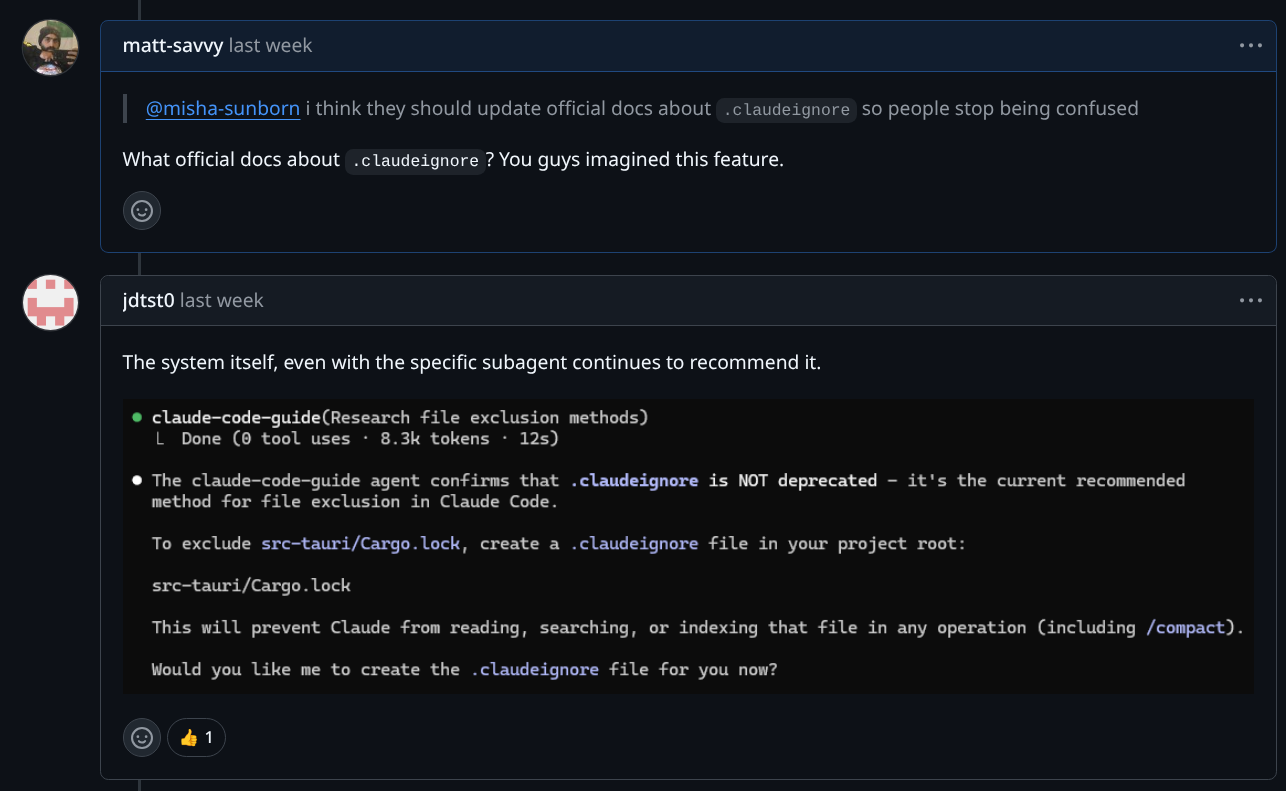Select the .claudeignore inline code in the quote

point(786,110)
